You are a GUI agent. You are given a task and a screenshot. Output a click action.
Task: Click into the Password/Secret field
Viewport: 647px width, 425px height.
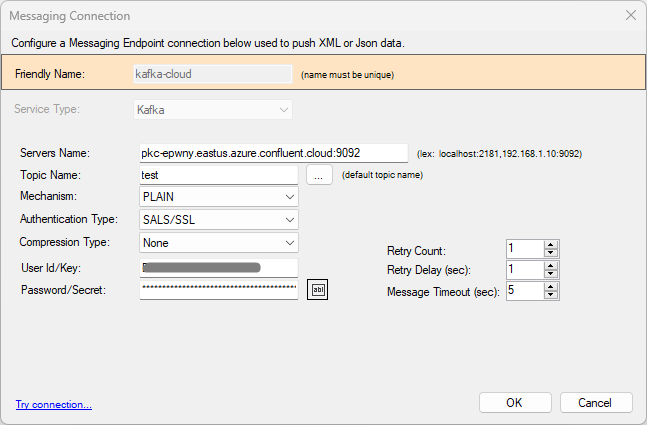tap(219, 290)
